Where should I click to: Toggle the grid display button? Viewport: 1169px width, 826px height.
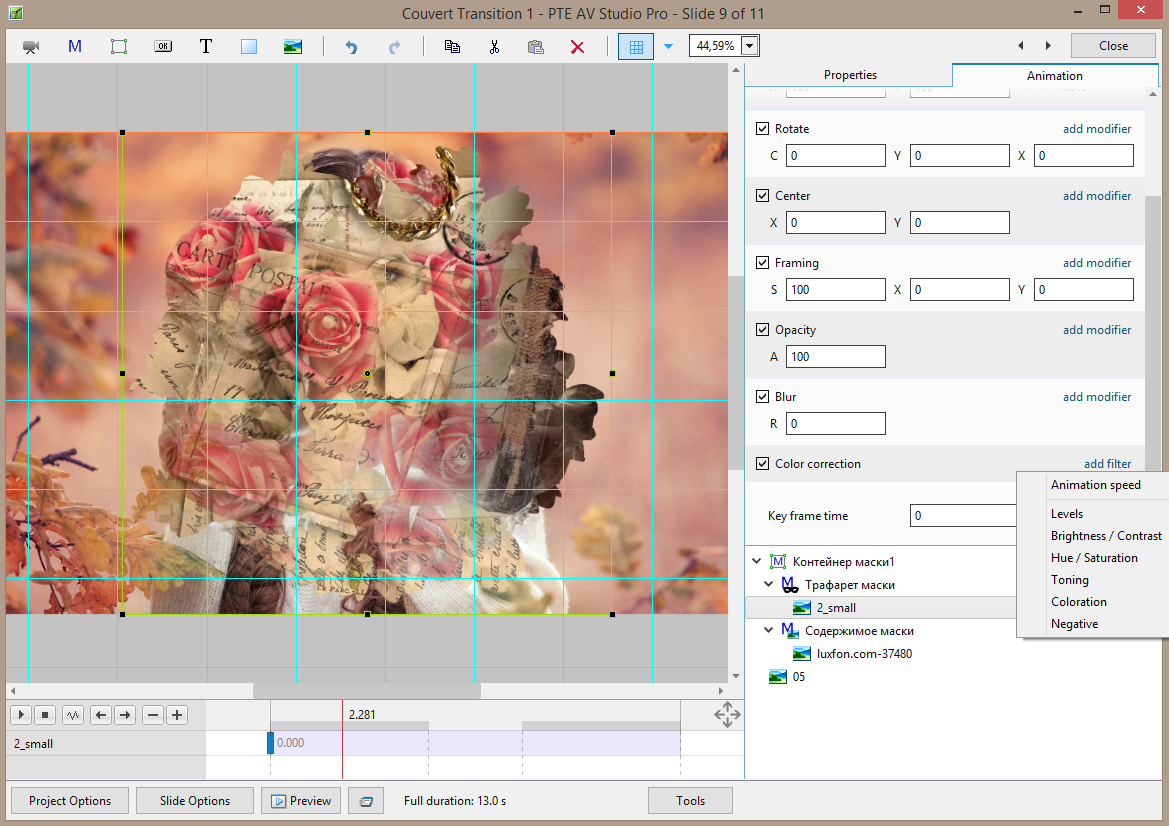coord(635,46)
